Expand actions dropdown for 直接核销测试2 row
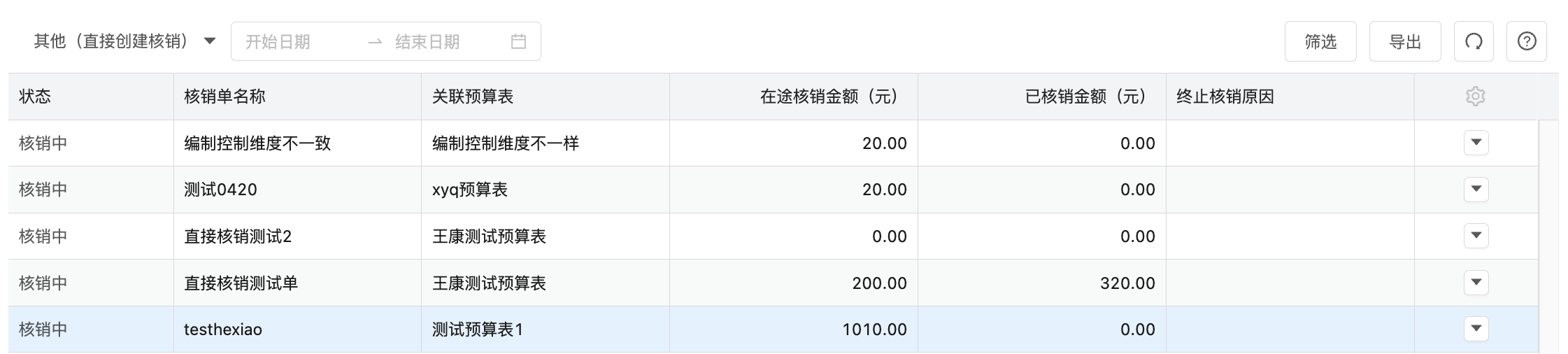 coord(1476,236)
